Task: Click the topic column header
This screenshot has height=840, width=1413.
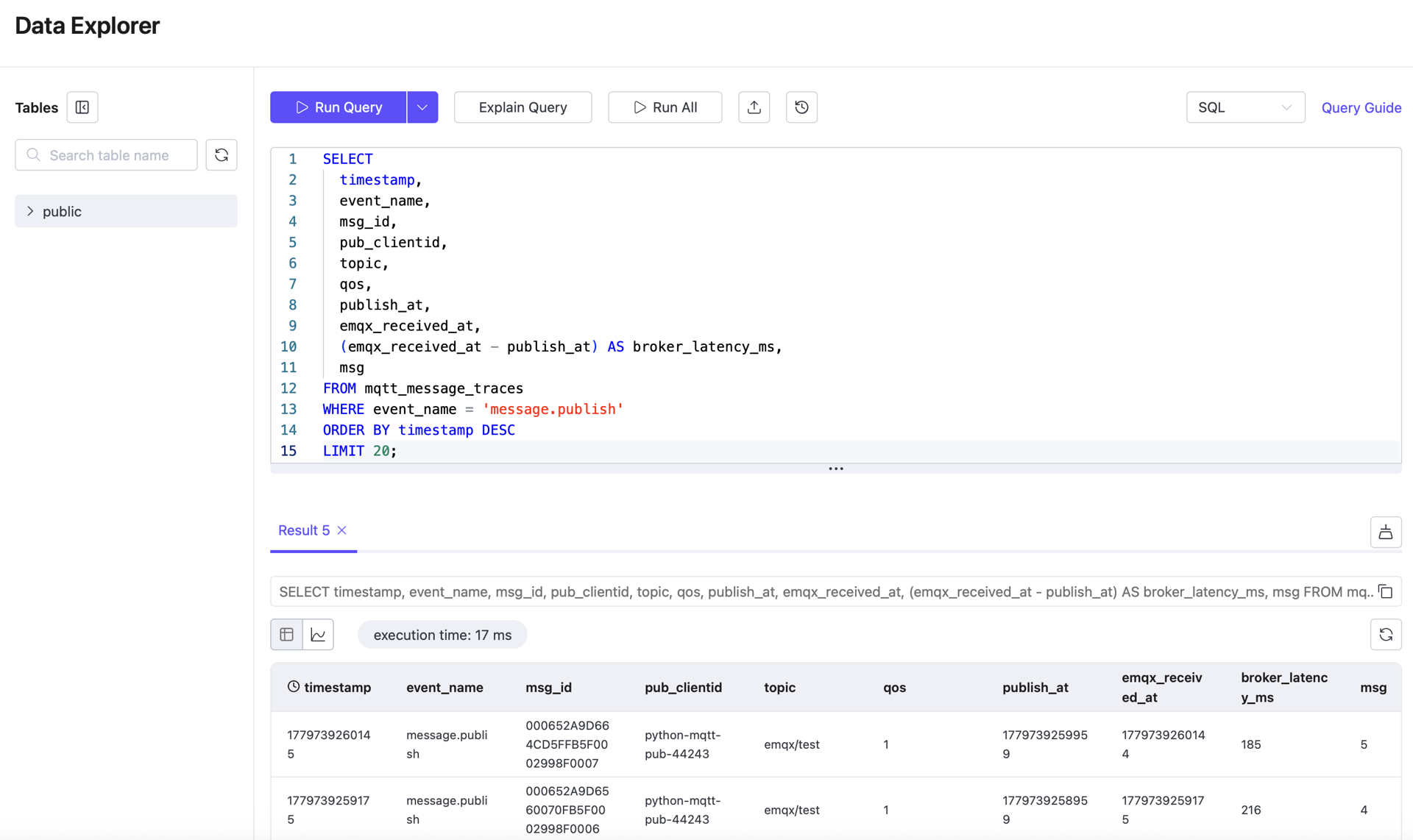Action: click(779, 687)
